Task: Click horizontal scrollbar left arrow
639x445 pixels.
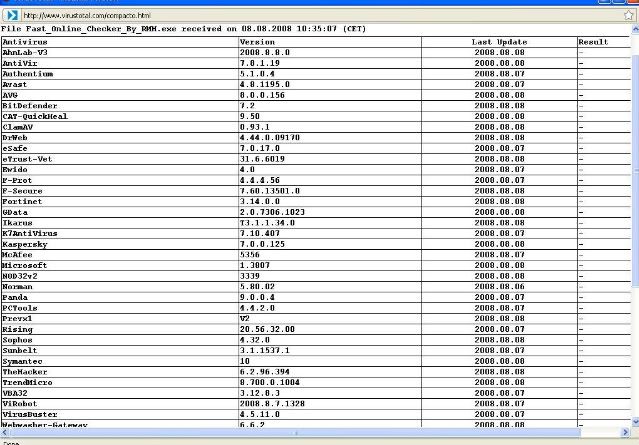Action: 4,432
